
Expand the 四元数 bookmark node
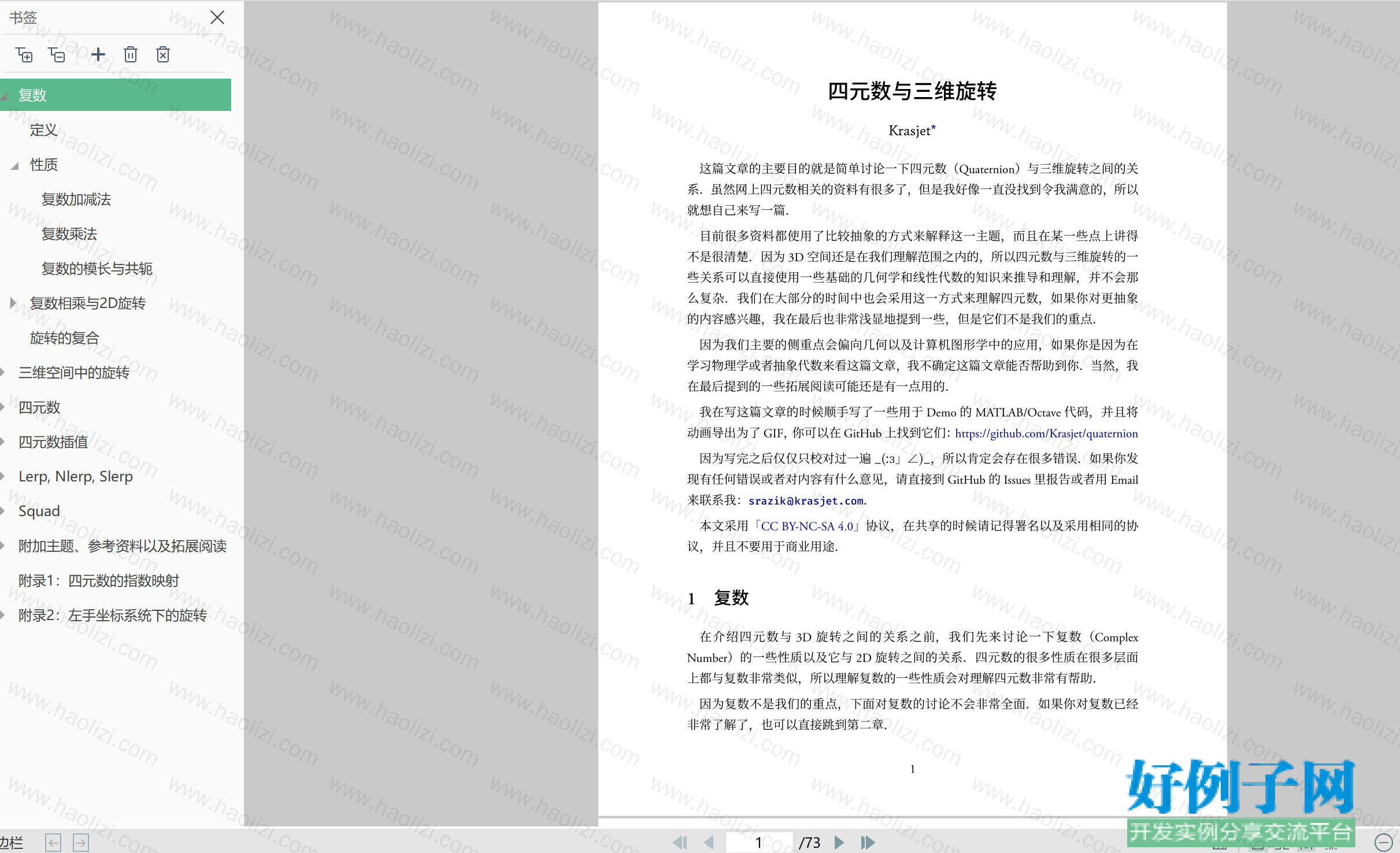[3, 407]
